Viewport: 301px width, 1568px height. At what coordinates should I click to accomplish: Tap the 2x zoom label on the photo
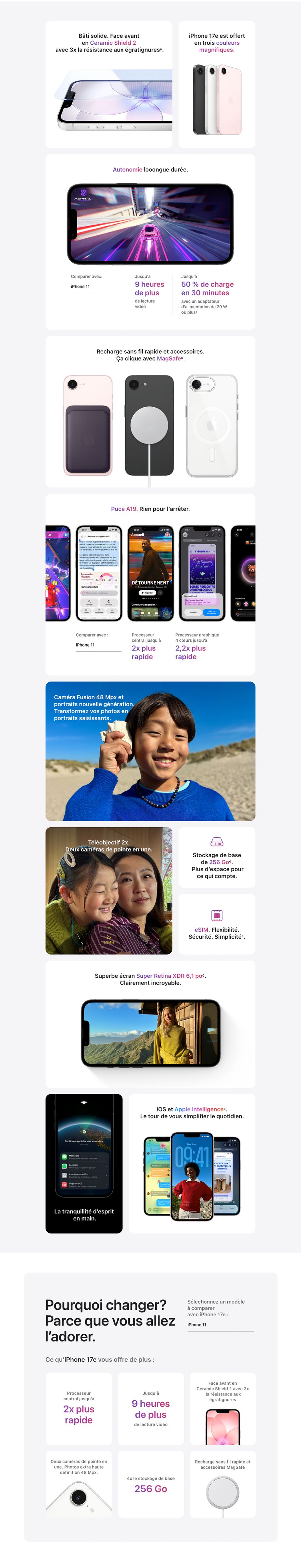click(x=109, y=937)
